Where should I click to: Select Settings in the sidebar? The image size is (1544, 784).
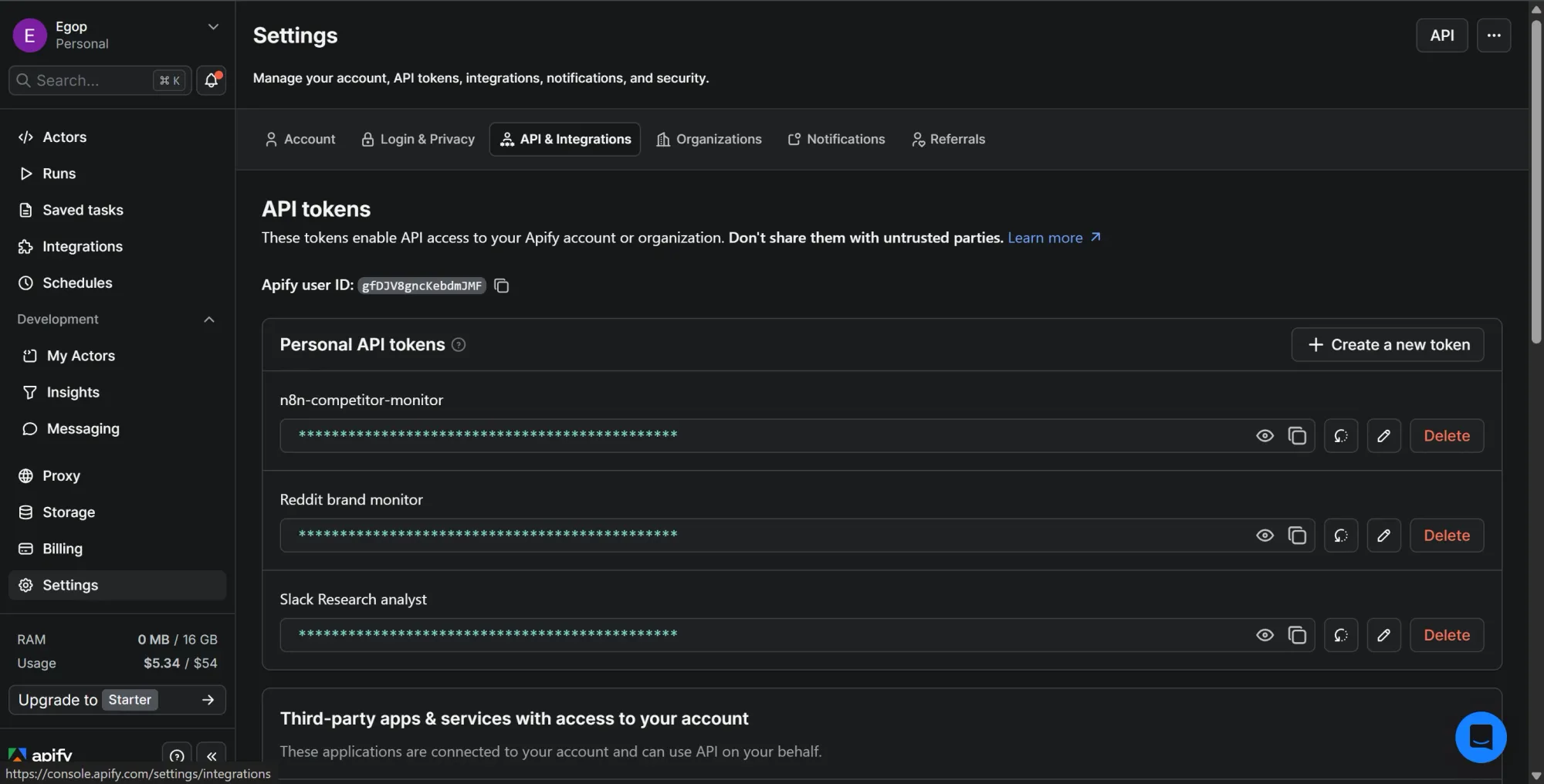click(x=117, y=585)
